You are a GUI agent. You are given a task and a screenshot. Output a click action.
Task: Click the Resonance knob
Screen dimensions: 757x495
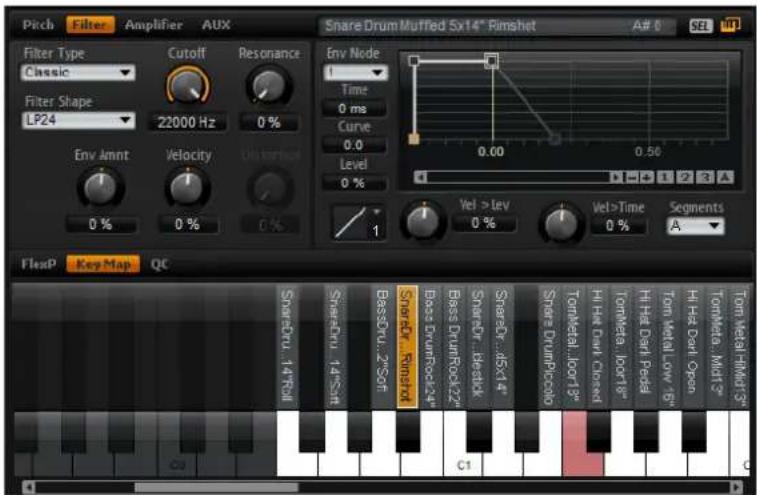(269, 85)
